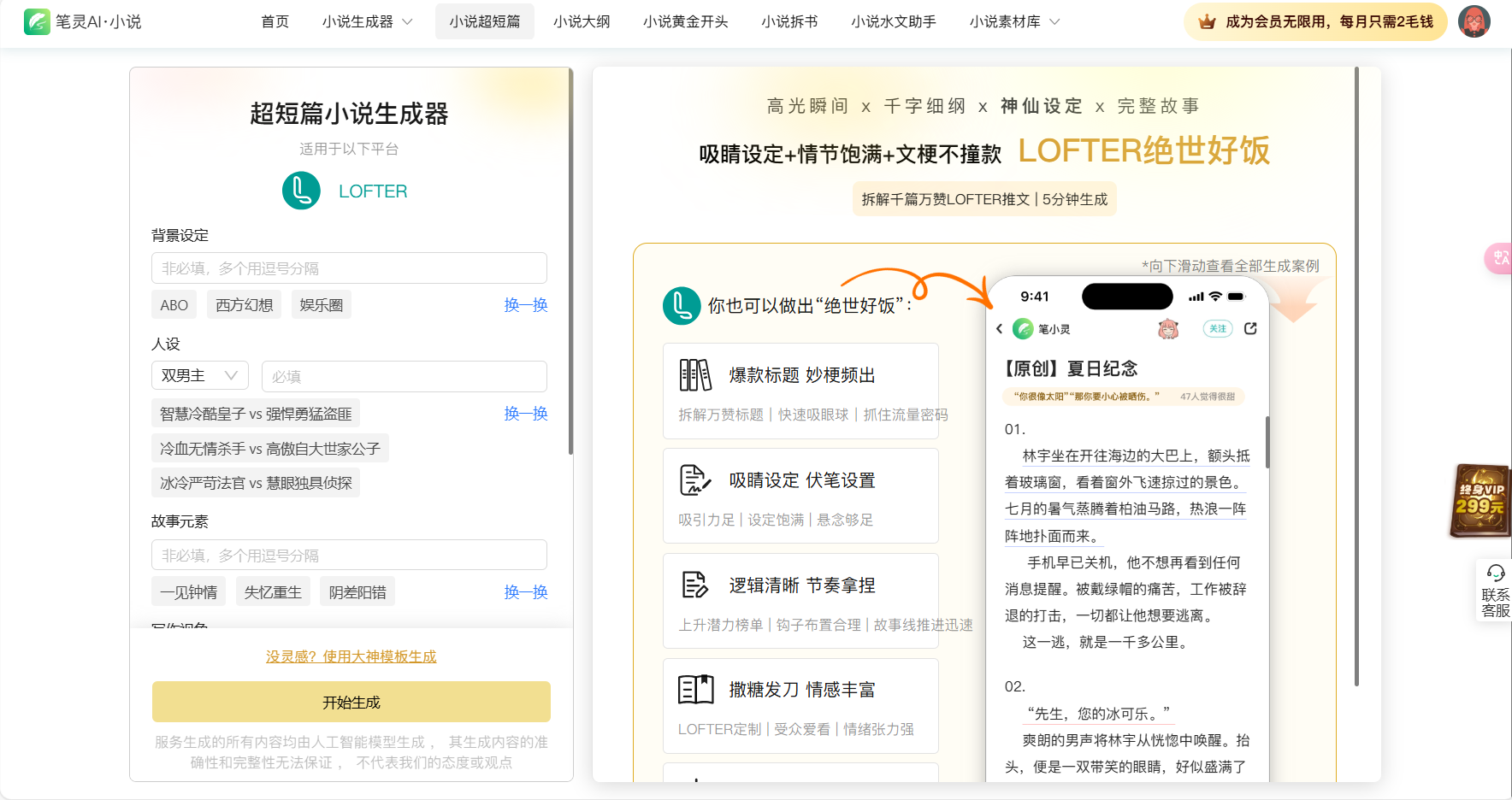The height and width of the screenshot is (800, 1512).
Task: Click the 爆款标题 妙梗频出 card
Action: click(800, 391)
